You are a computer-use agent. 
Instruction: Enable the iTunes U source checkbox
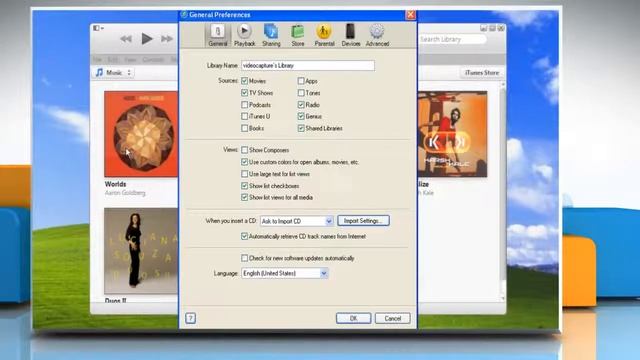click(x=244, y=116)
